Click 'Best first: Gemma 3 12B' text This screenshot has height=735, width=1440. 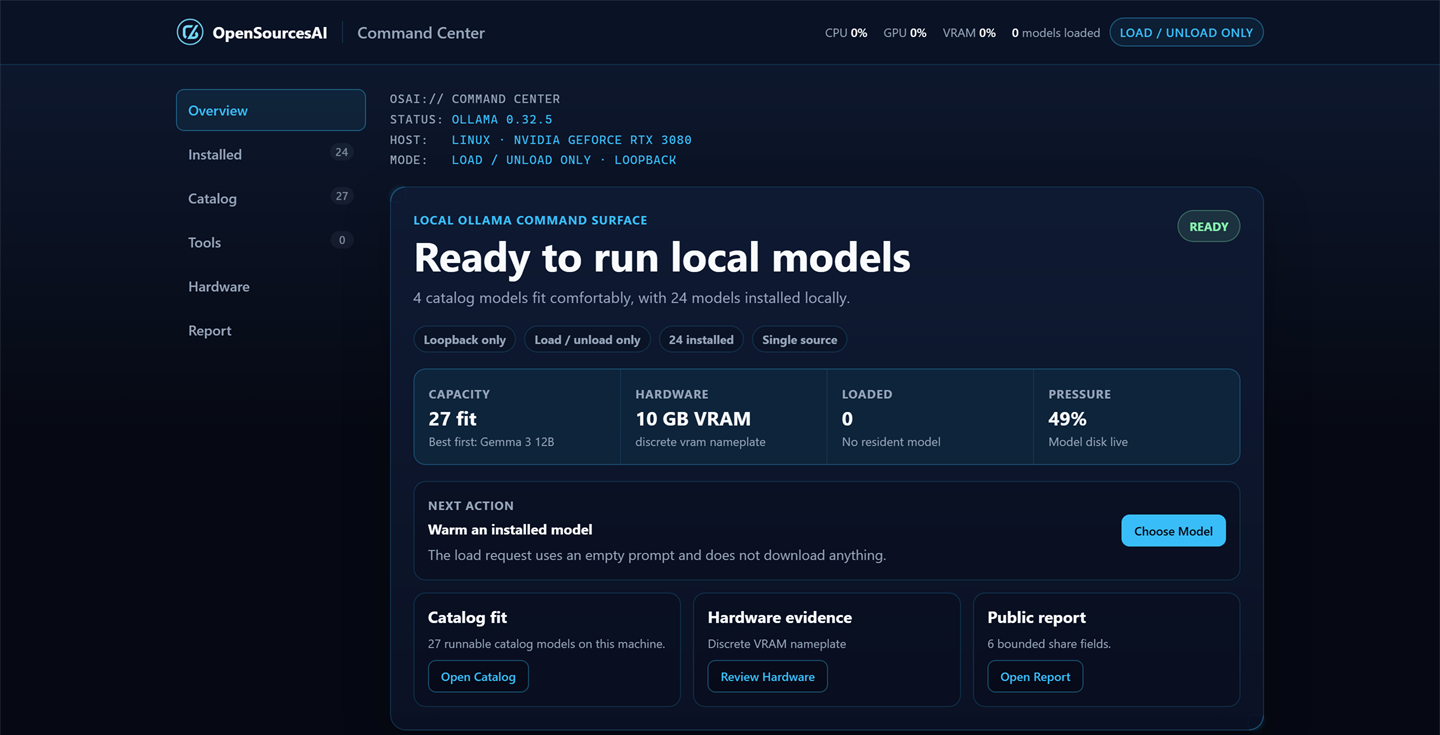point(491,442)
